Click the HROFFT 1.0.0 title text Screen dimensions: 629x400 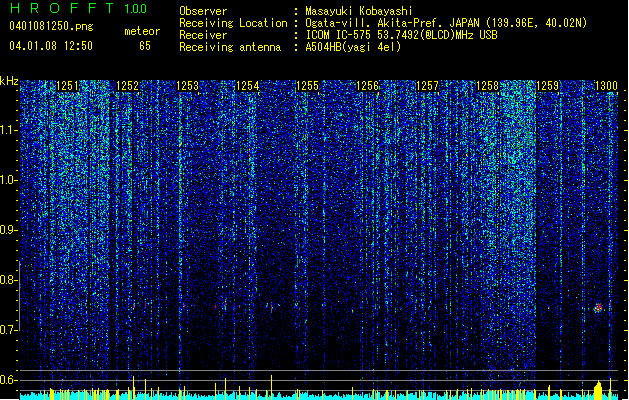pyautogui.click(x=79, y=8)
